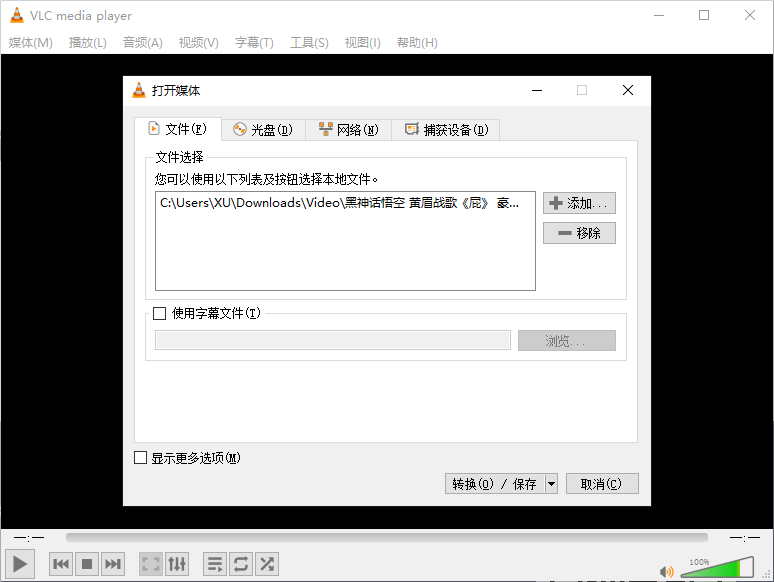Open the 字幕(T) menu
Viewport: 774px width, 582px height.
pos(254,43)
